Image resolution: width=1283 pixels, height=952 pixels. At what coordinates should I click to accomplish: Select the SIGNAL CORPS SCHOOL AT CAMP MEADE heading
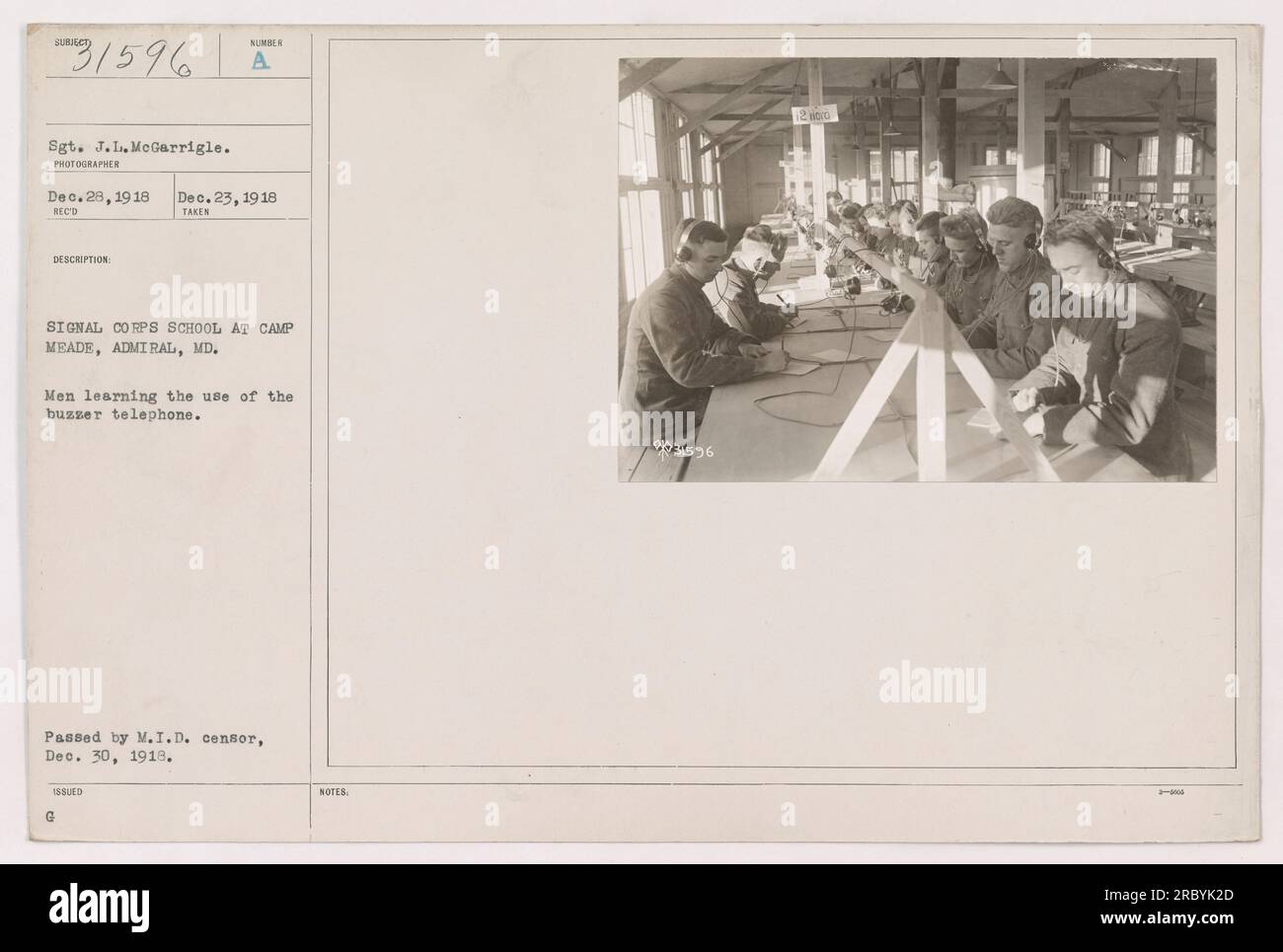174,337
